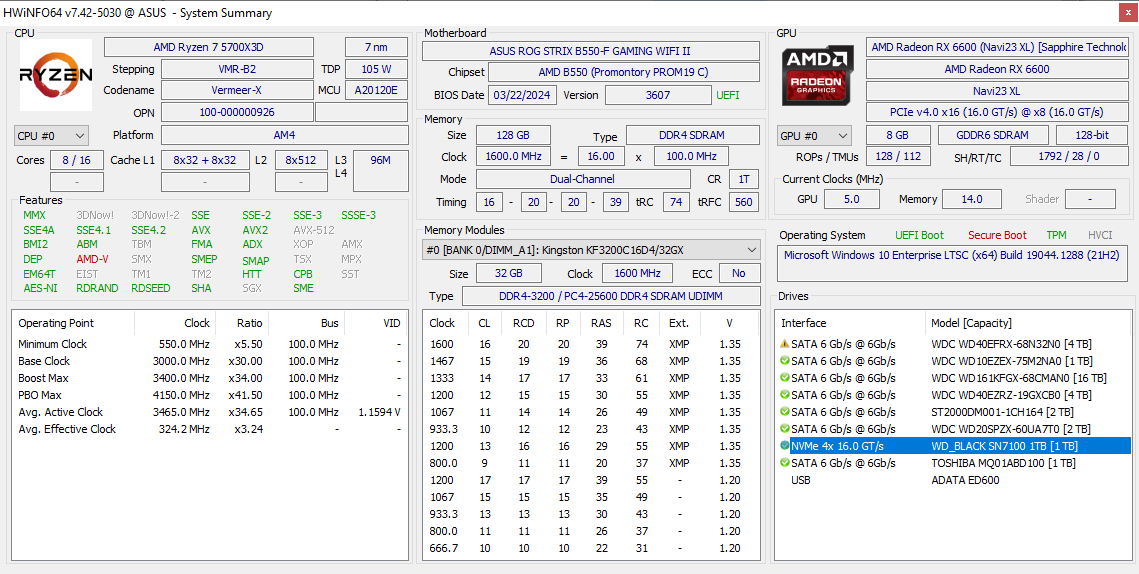
Task: Select the PBO Max operating point row
Action: (x=210, y=395)
